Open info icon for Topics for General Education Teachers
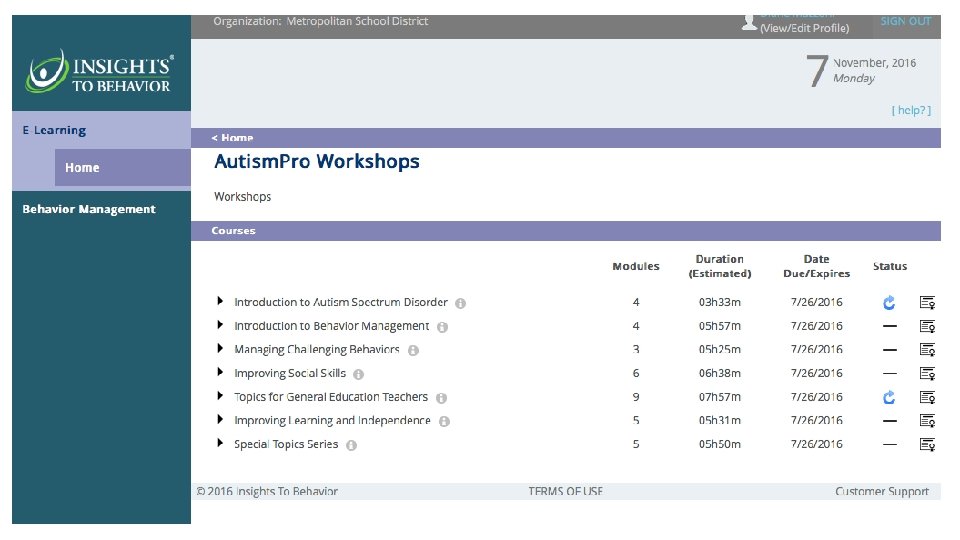The width and height of the screenshot is (960, 540). (x=441, y=398)
